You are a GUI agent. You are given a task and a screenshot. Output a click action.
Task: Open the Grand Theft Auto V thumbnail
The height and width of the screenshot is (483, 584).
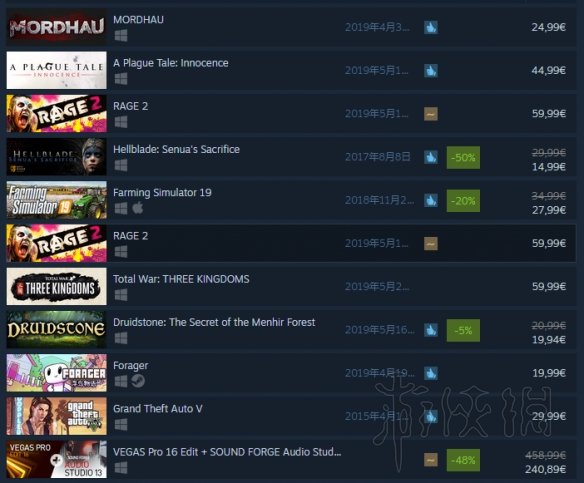(57, 416)
